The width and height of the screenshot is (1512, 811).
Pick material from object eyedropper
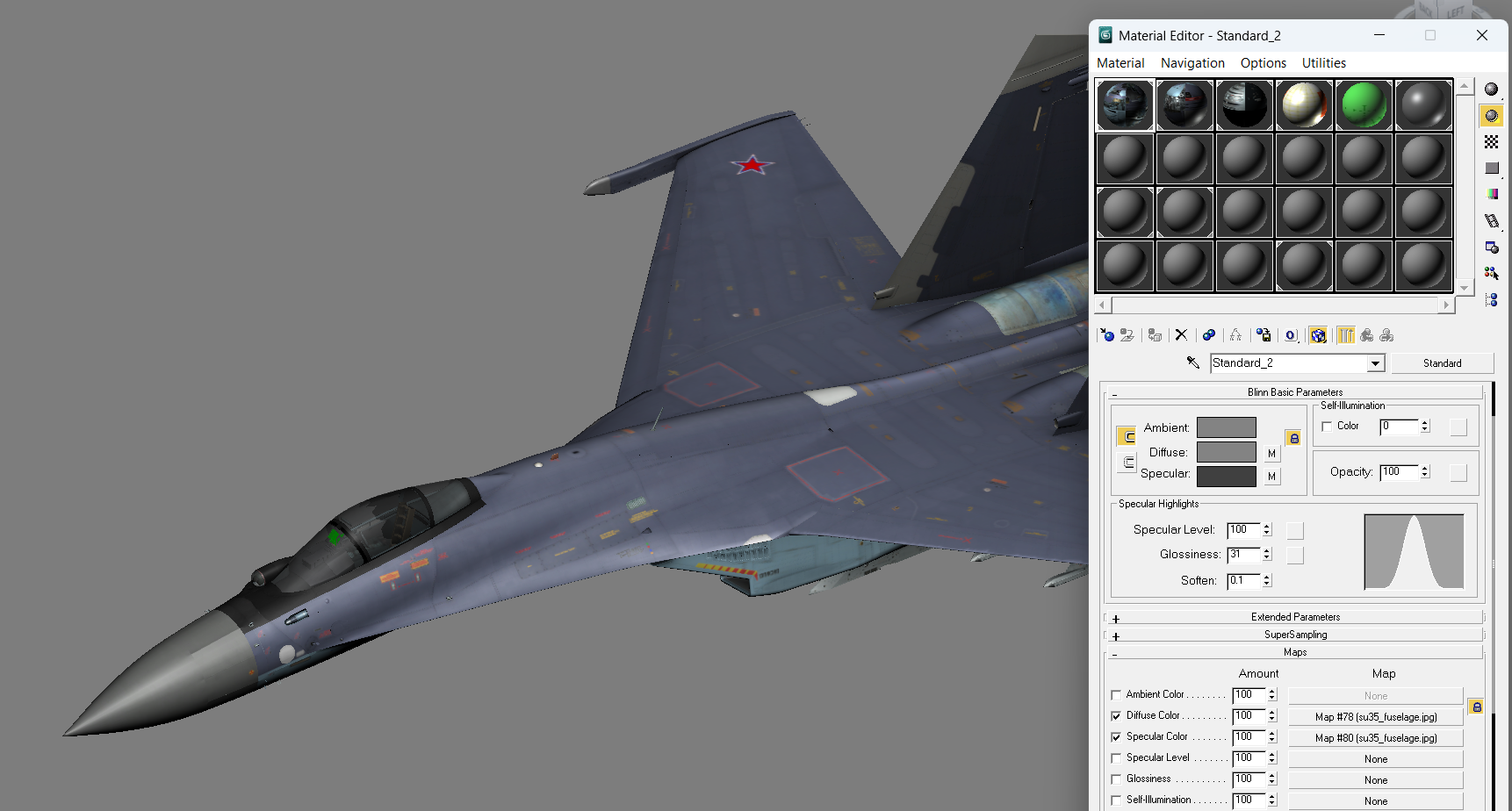coord(1193,362)
